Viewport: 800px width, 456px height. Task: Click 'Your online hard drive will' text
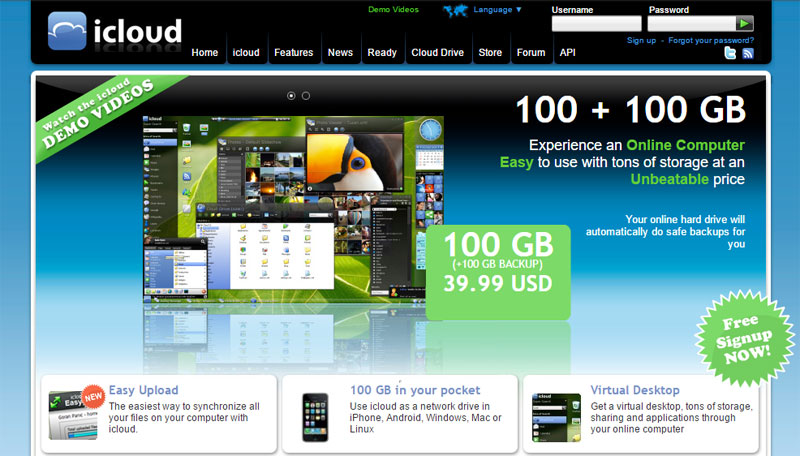(x=685, y=219)
